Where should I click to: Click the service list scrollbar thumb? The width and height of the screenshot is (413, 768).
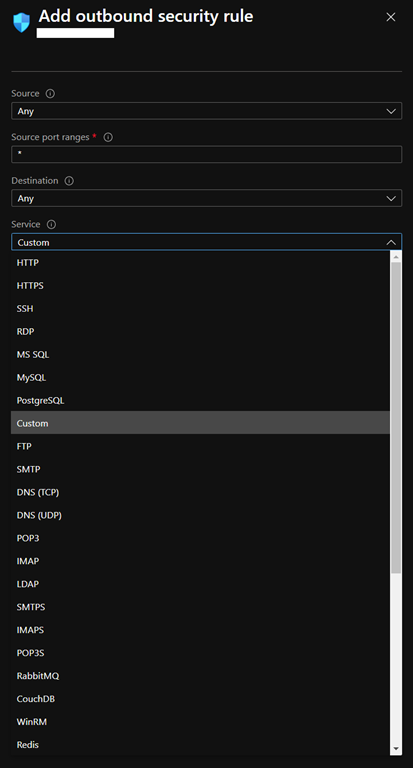click(396, 417)
